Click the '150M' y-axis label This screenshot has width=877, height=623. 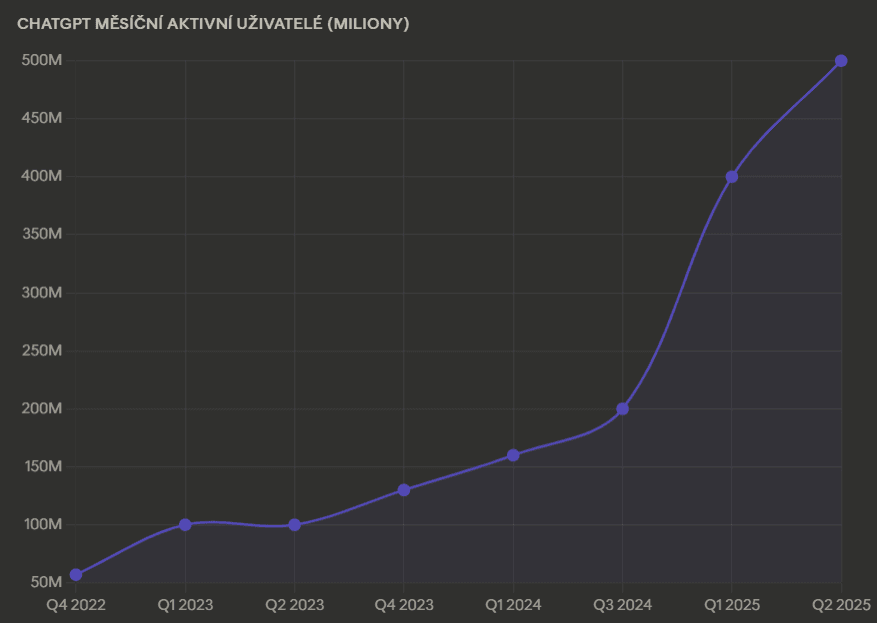coord(43,466)
